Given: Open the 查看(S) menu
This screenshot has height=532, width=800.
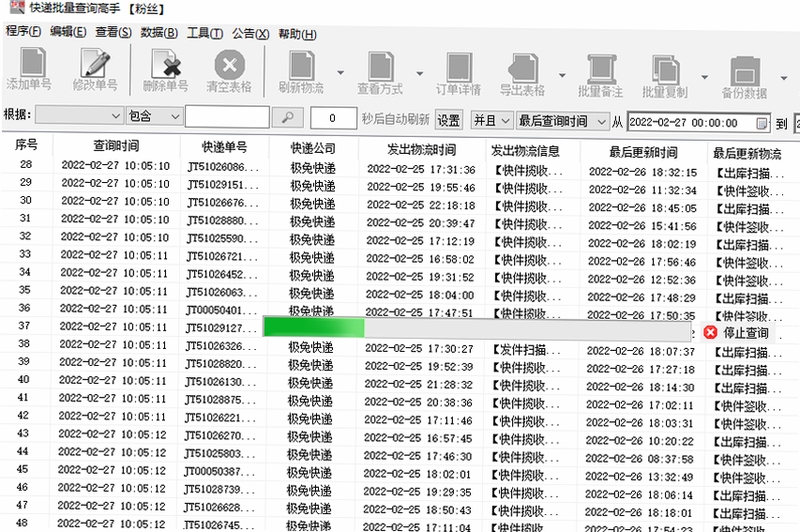Looking at the screenshot, I should [113, 32].
